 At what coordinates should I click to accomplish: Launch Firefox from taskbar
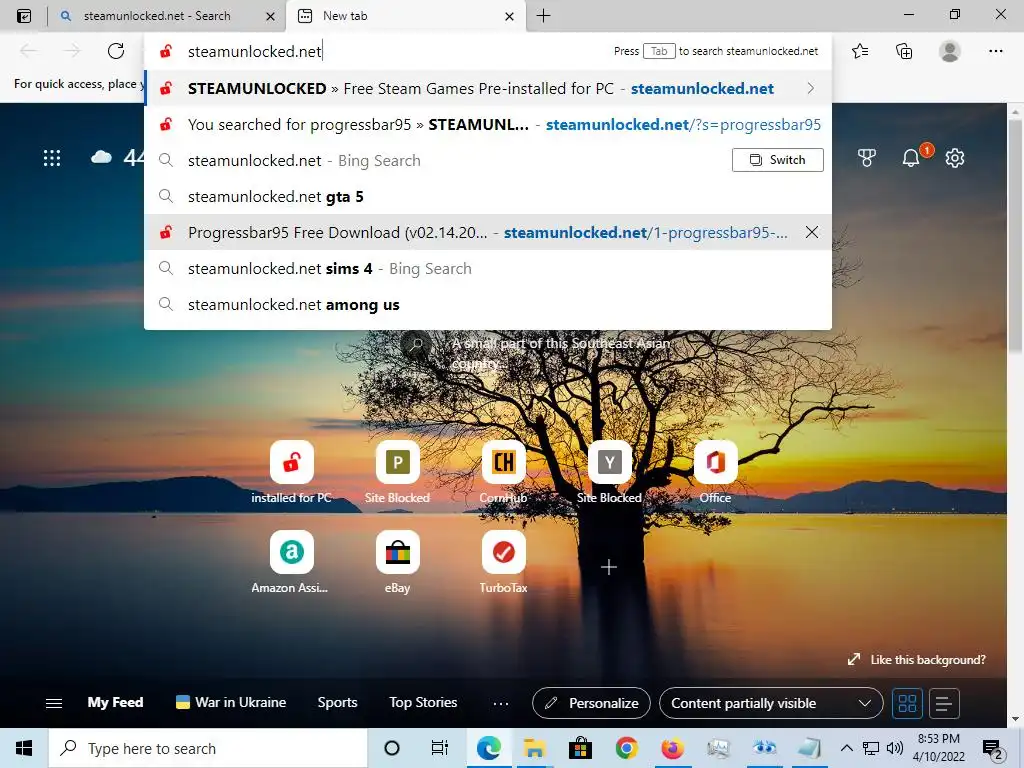[671, 748]
